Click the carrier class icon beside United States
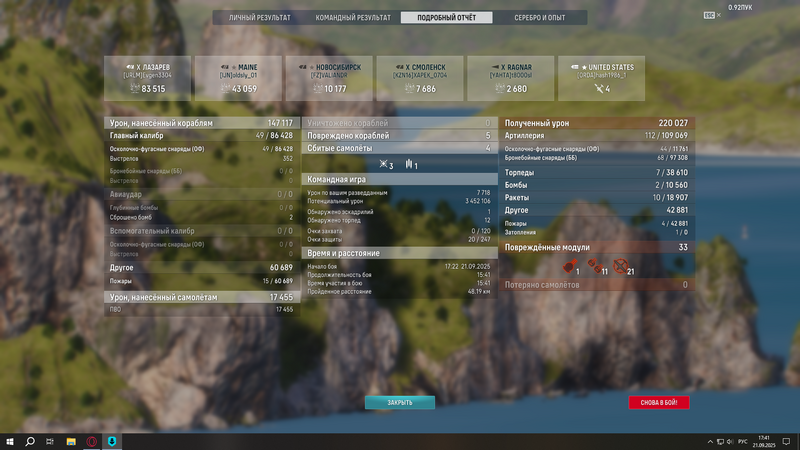Viewport: 800px width, 450px height. pos(575,67)
